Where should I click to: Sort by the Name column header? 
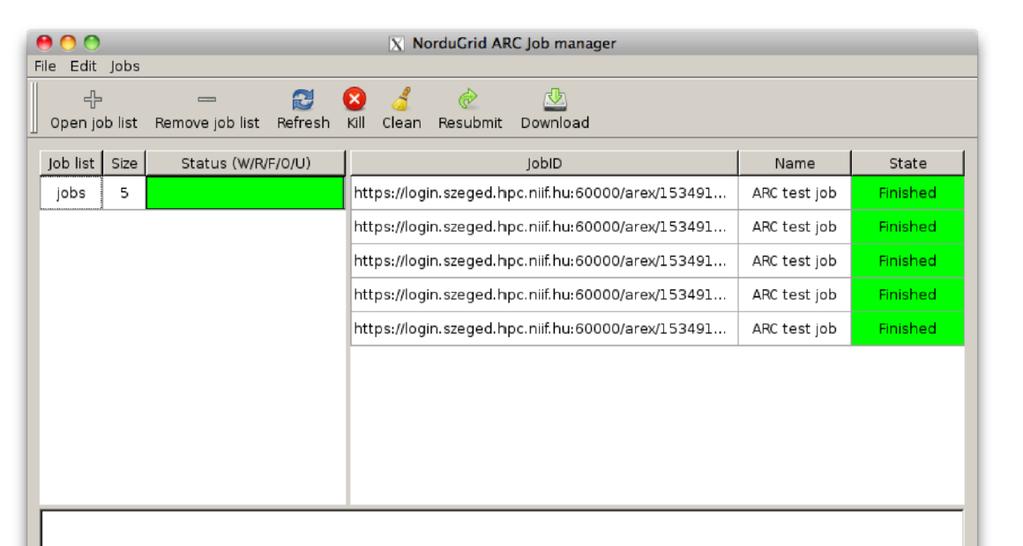795,163
